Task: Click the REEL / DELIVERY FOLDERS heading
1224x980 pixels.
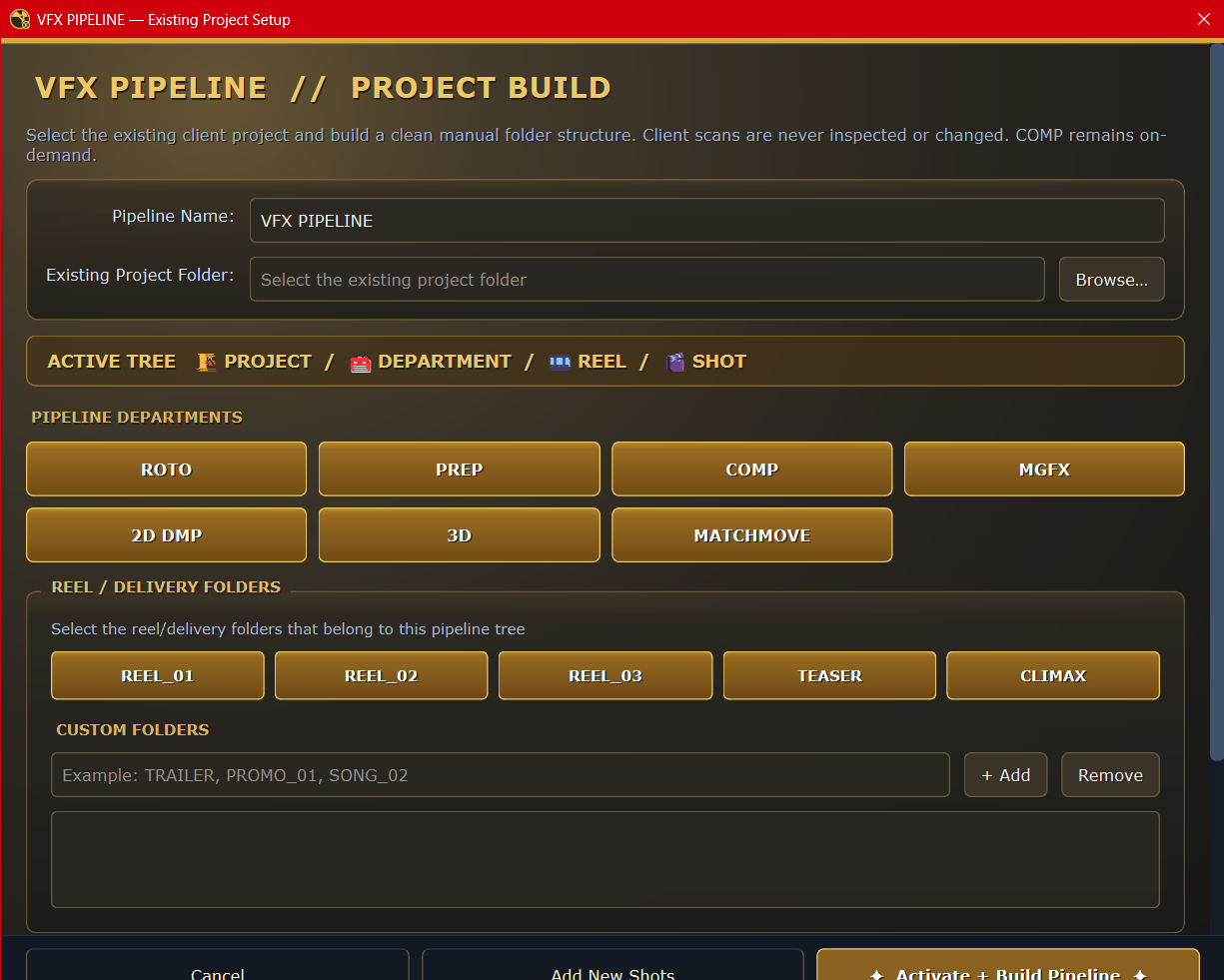Action: click(166, 587)
